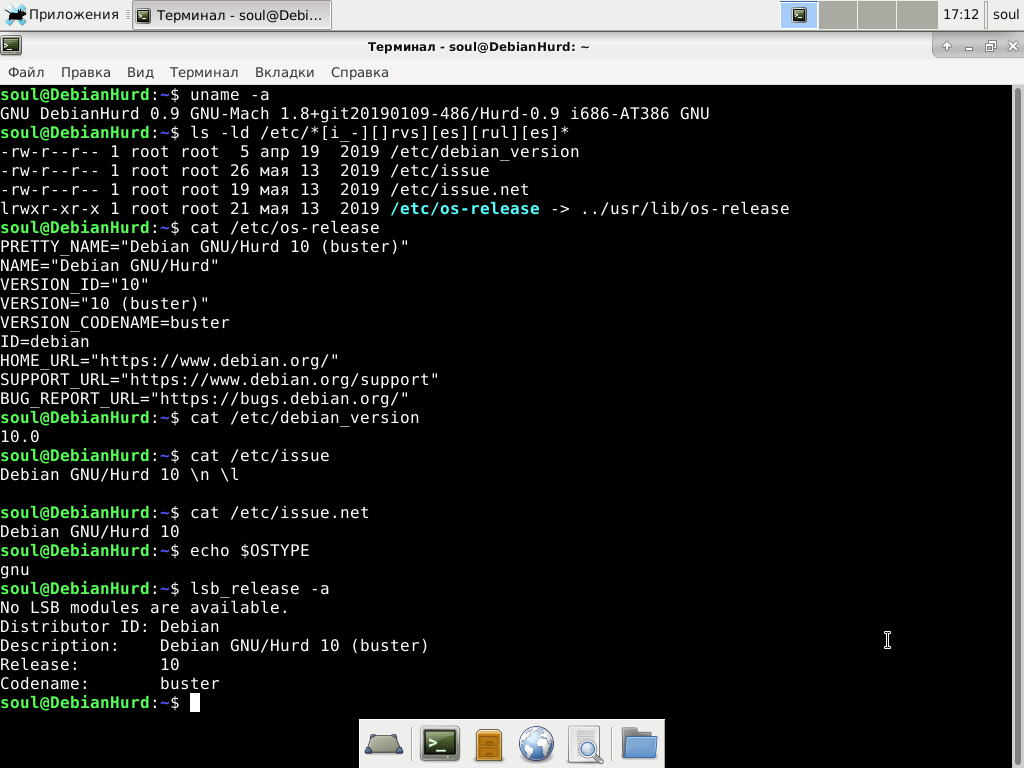Open the Приложения applications menu

[x=61, y=14]
